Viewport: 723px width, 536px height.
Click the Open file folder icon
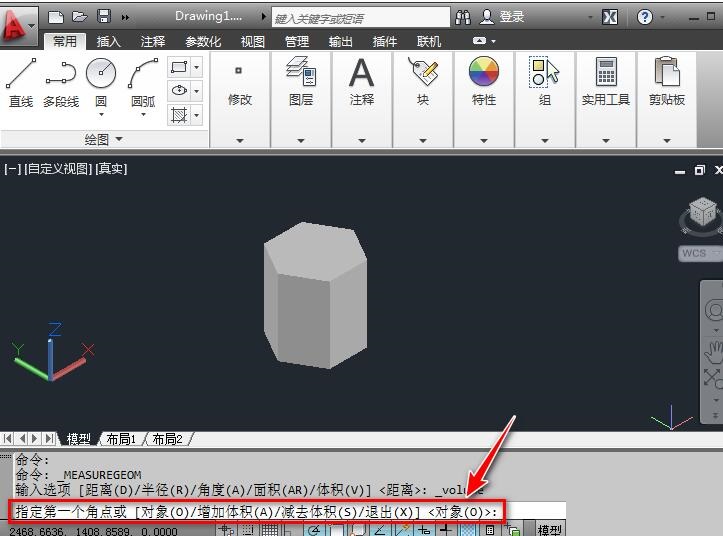(x=80, y=17)
